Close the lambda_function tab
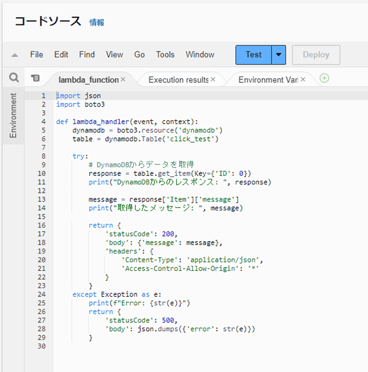Image resolution: width=368 pixels, height=372 pixels. (x=123, y=80)
